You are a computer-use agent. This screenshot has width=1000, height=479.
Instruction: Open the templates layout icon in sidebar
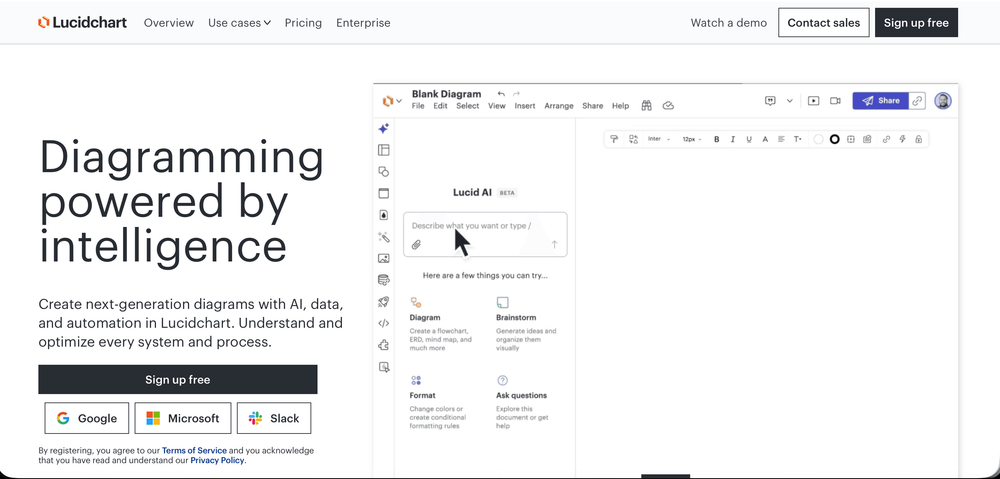click(x=383, y=150)
